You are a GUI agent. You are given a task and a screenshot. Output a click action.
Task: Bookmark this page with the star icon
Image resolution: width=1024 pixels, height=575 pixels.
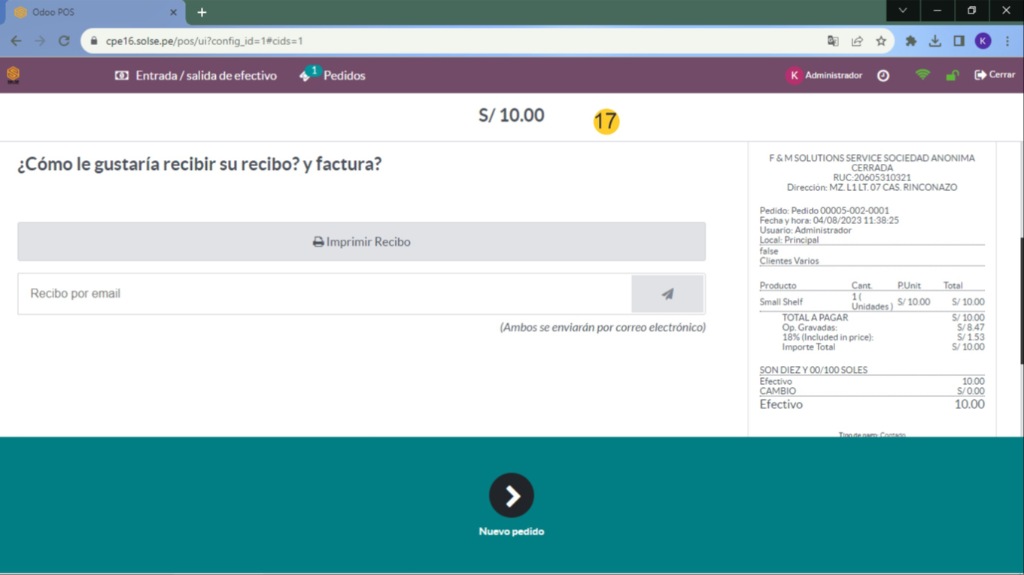[x=881, y=41]
